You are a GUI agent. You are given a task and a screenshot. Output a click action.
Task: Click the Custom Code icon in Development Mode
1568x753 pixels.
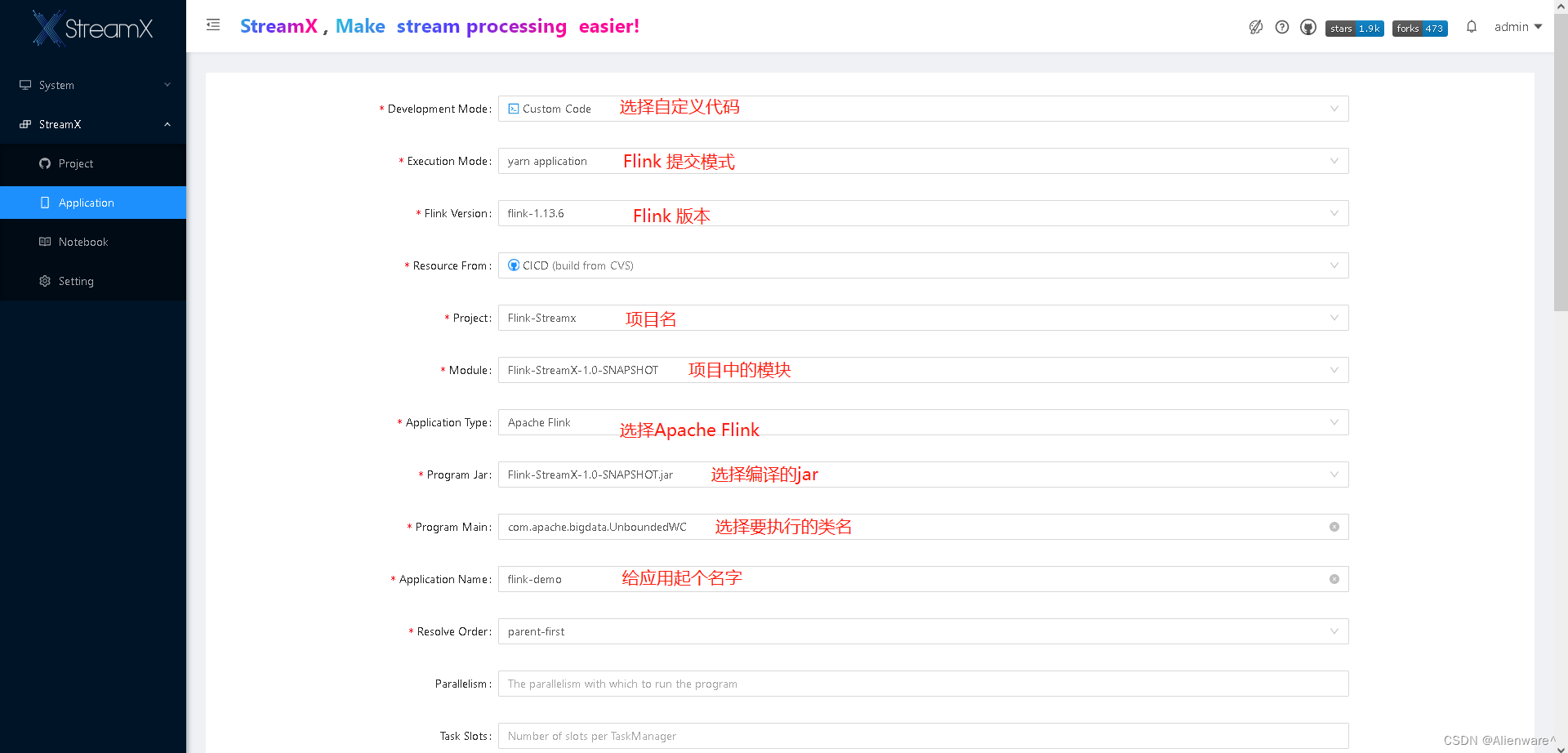pyautogui.click(x=514, y=109)
